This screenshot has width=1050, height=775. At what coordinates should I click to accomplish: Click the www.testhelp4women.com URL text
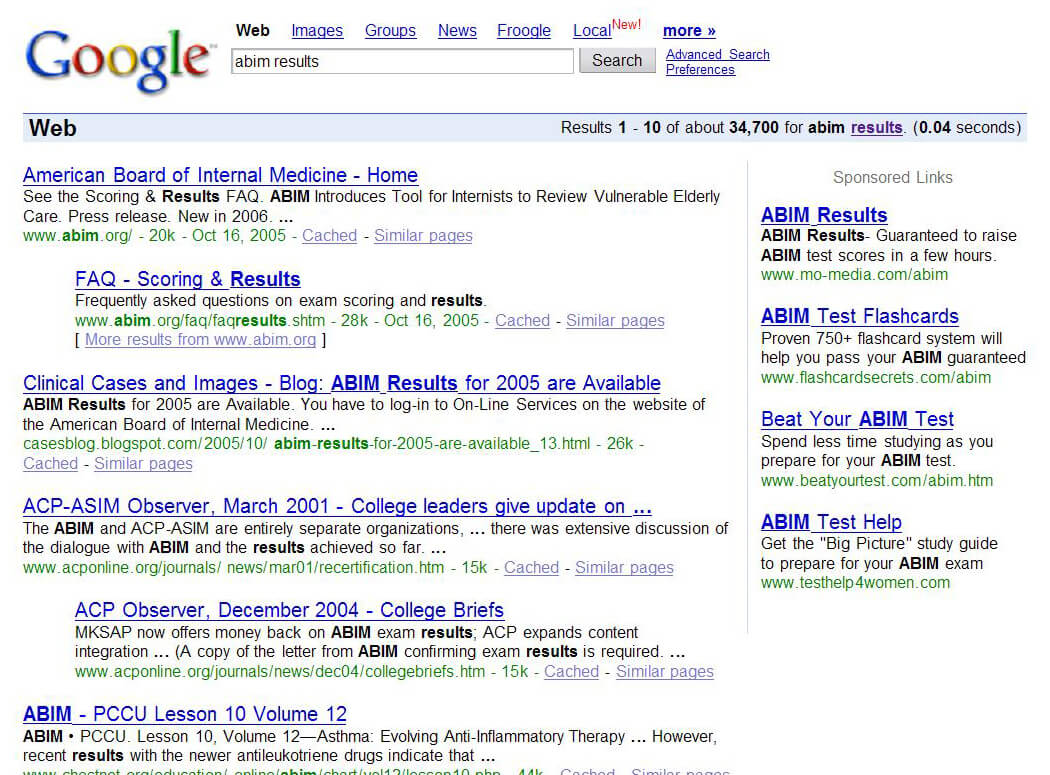856,583
